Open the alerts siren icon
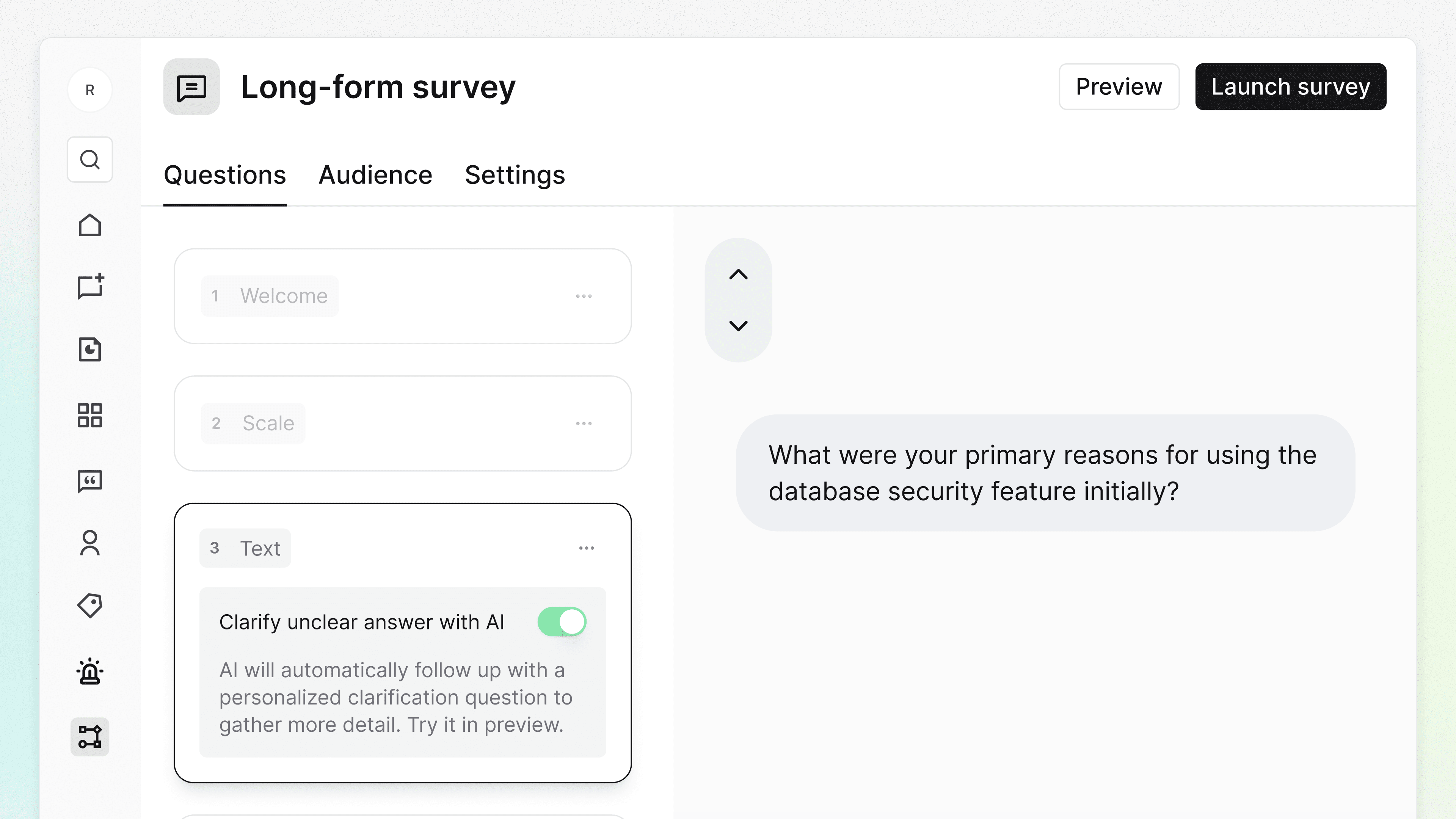The image size is (1456, 819). (89, 672)
